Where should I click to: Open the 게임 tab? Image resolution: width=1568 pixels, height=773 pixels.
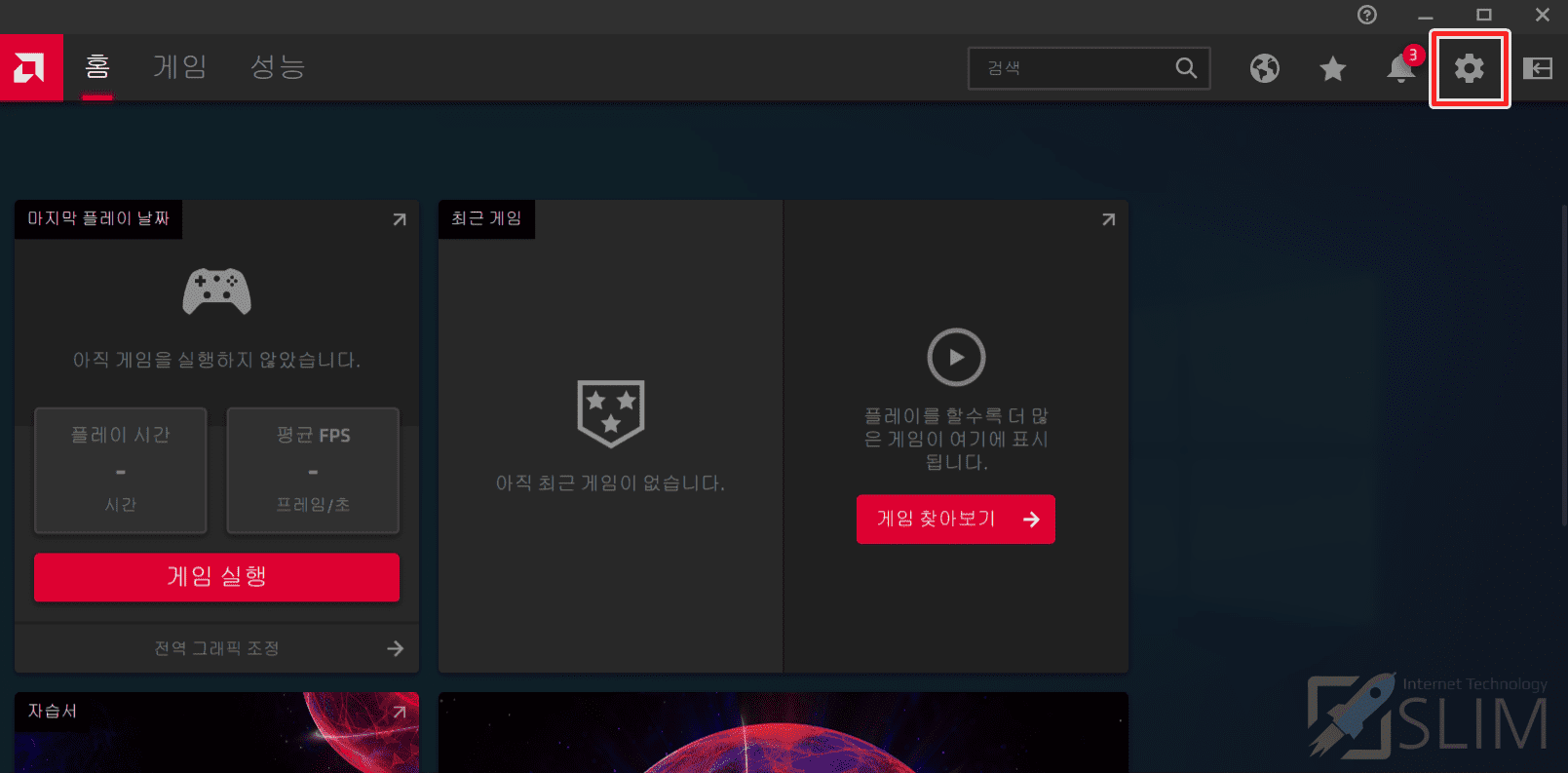pos(180,66)
